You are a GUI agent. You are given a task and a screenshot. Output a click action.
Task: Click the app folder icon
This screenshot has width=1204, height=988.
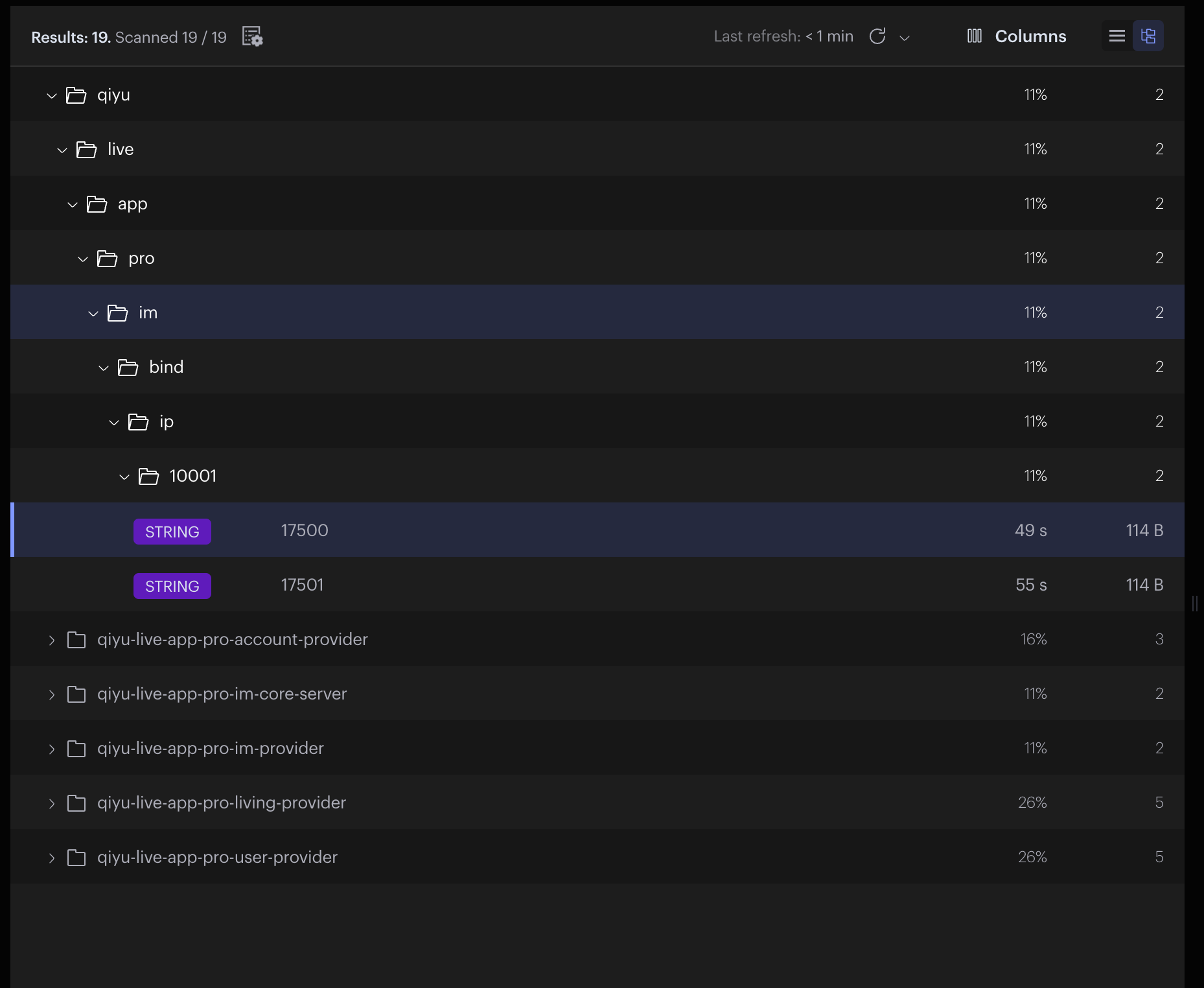(97, 204)
